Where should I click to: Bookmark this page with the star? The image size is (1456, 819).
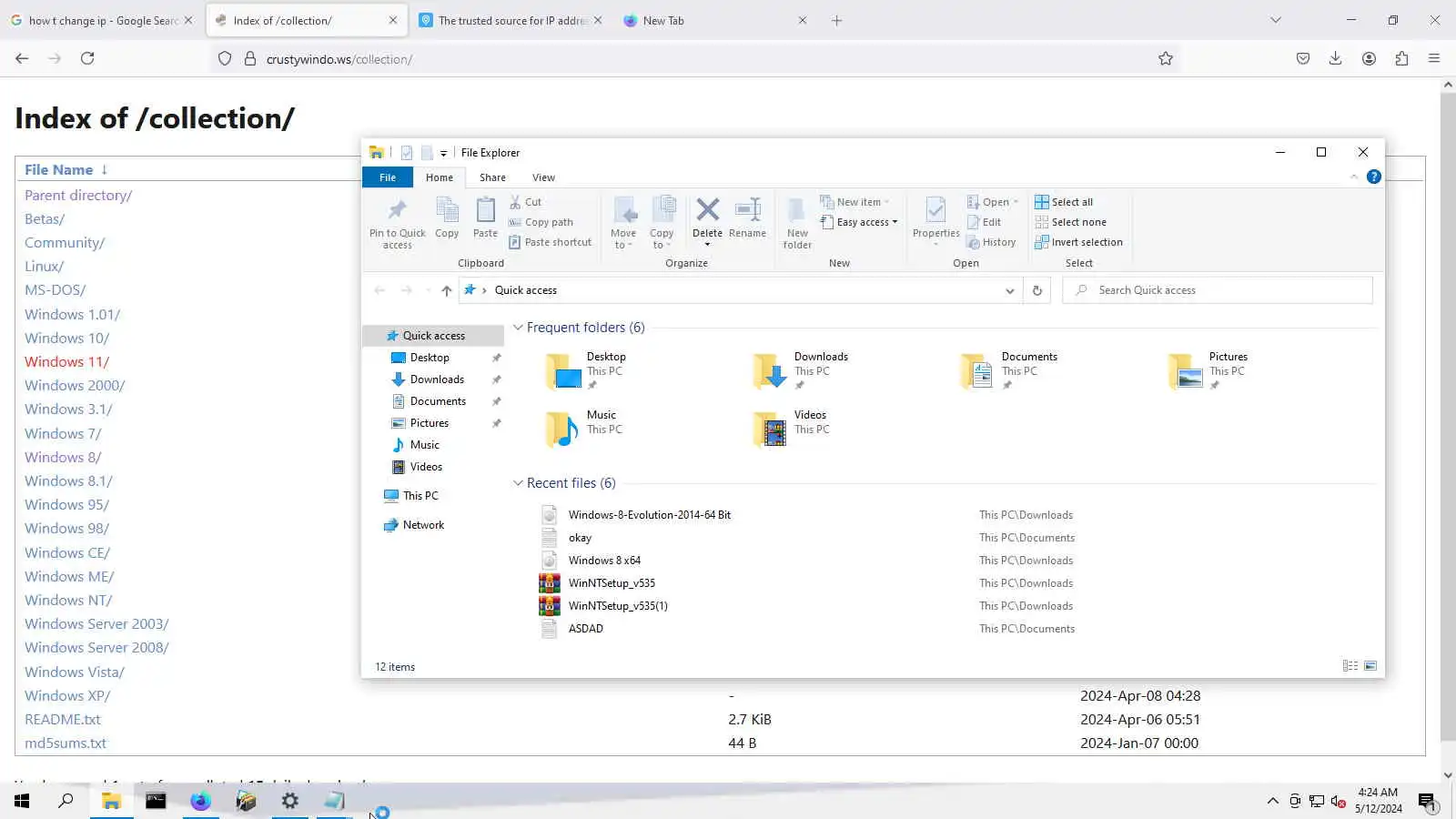coord(1166,59)
